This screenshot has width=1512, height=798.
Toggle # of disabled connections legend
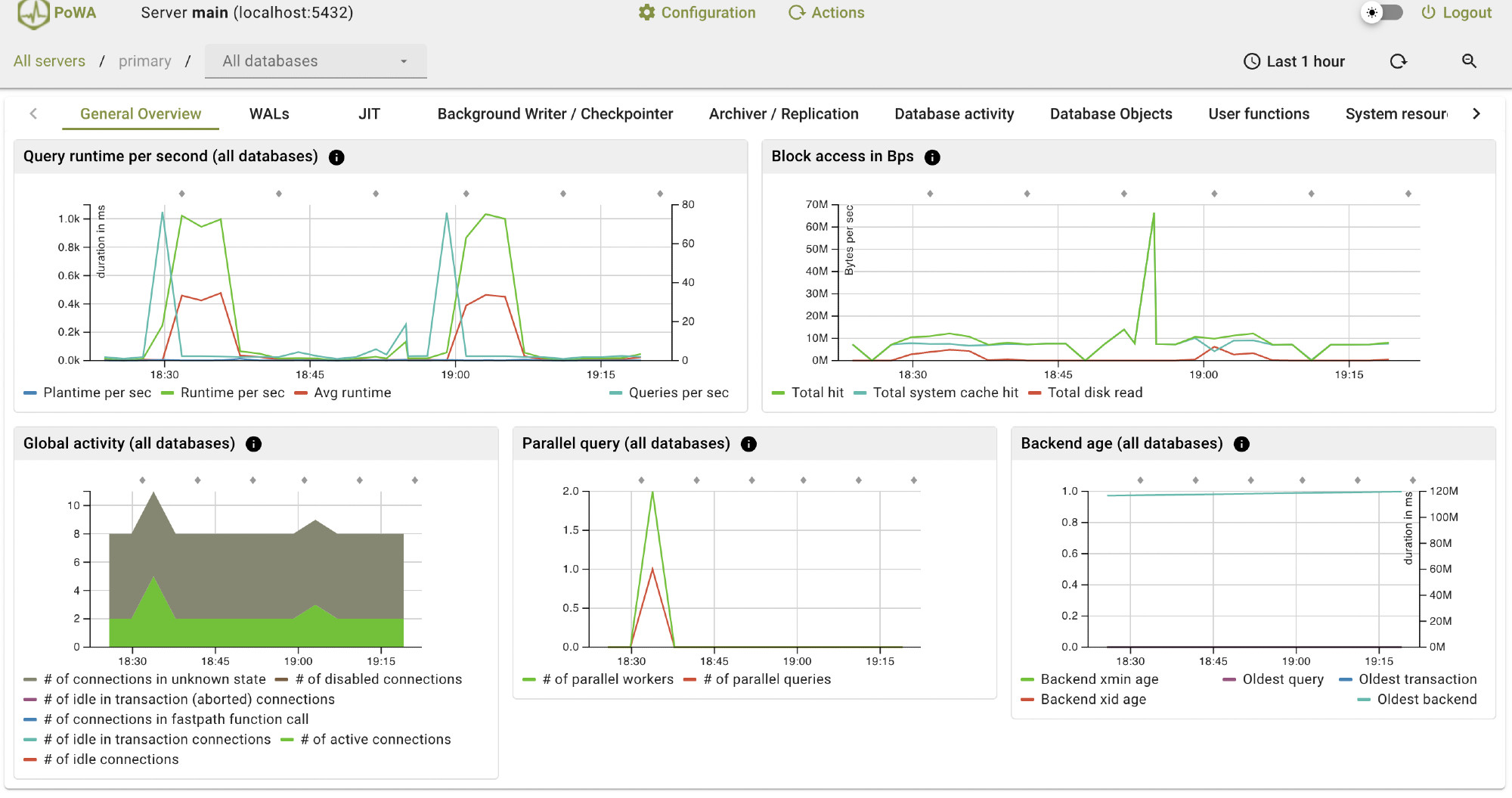[368, 679]
